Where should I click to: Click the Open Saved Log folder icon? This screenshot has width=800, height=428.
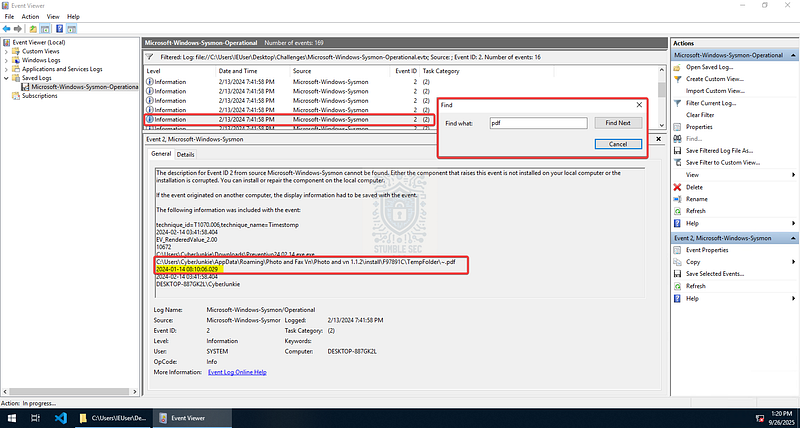pos(677,67)
